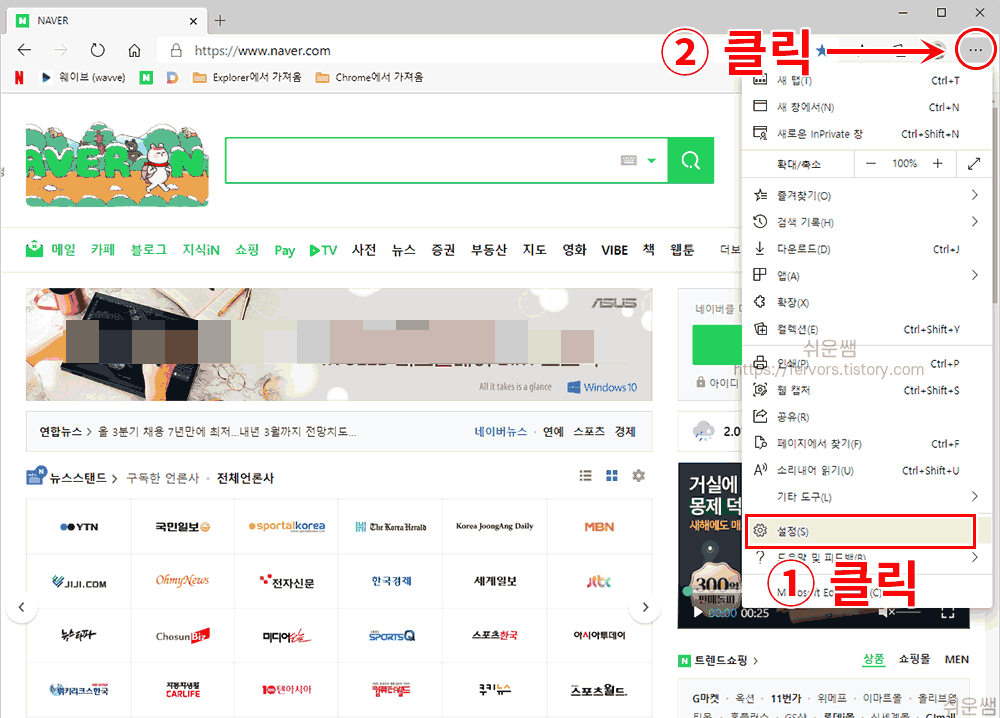Select 컬렉션(E) menu item
The height and width of the screenshot is (718, 1000).
[x=867, y=329]
